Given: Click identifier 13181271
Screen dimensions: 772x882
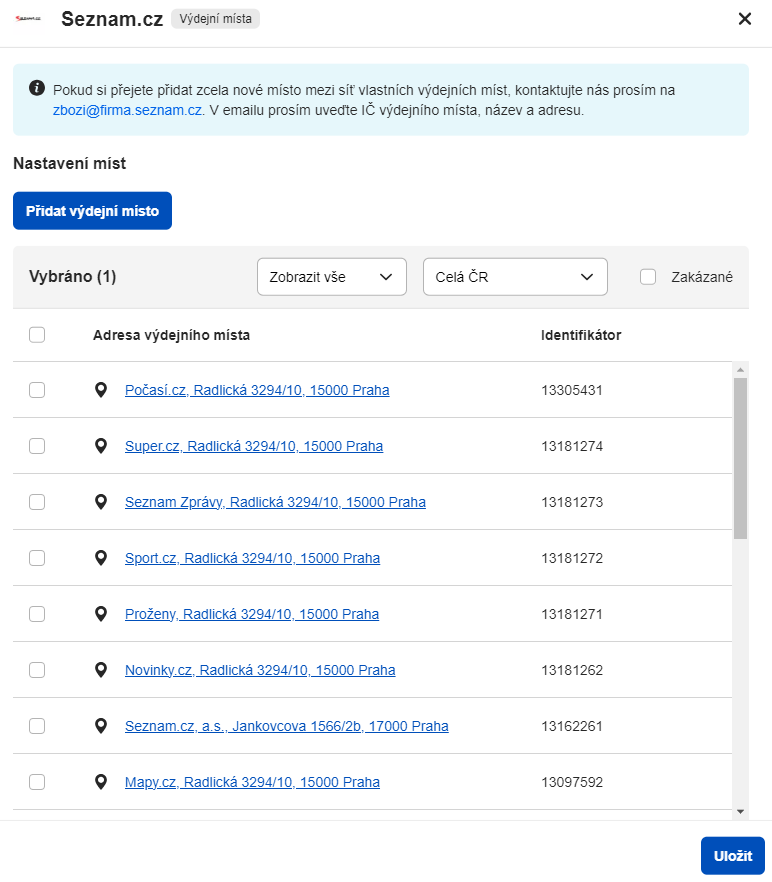Looking at the screenshot, I should tap(572, 614).
